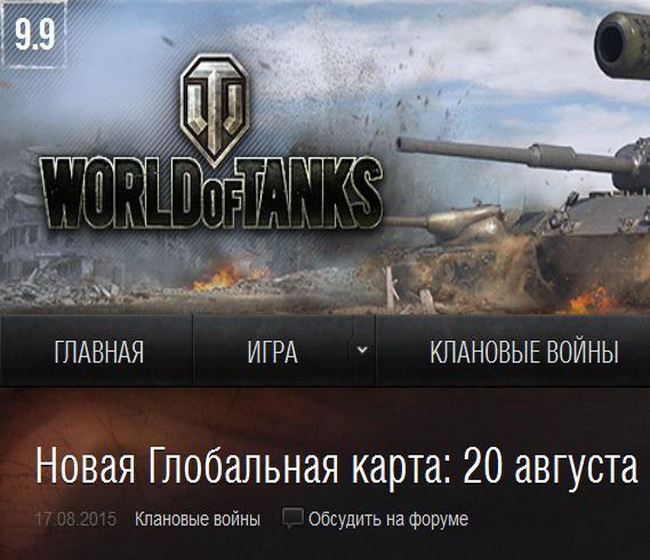
Task: Click the gun barrel muzzle in top corner
Action: [622, 46]
